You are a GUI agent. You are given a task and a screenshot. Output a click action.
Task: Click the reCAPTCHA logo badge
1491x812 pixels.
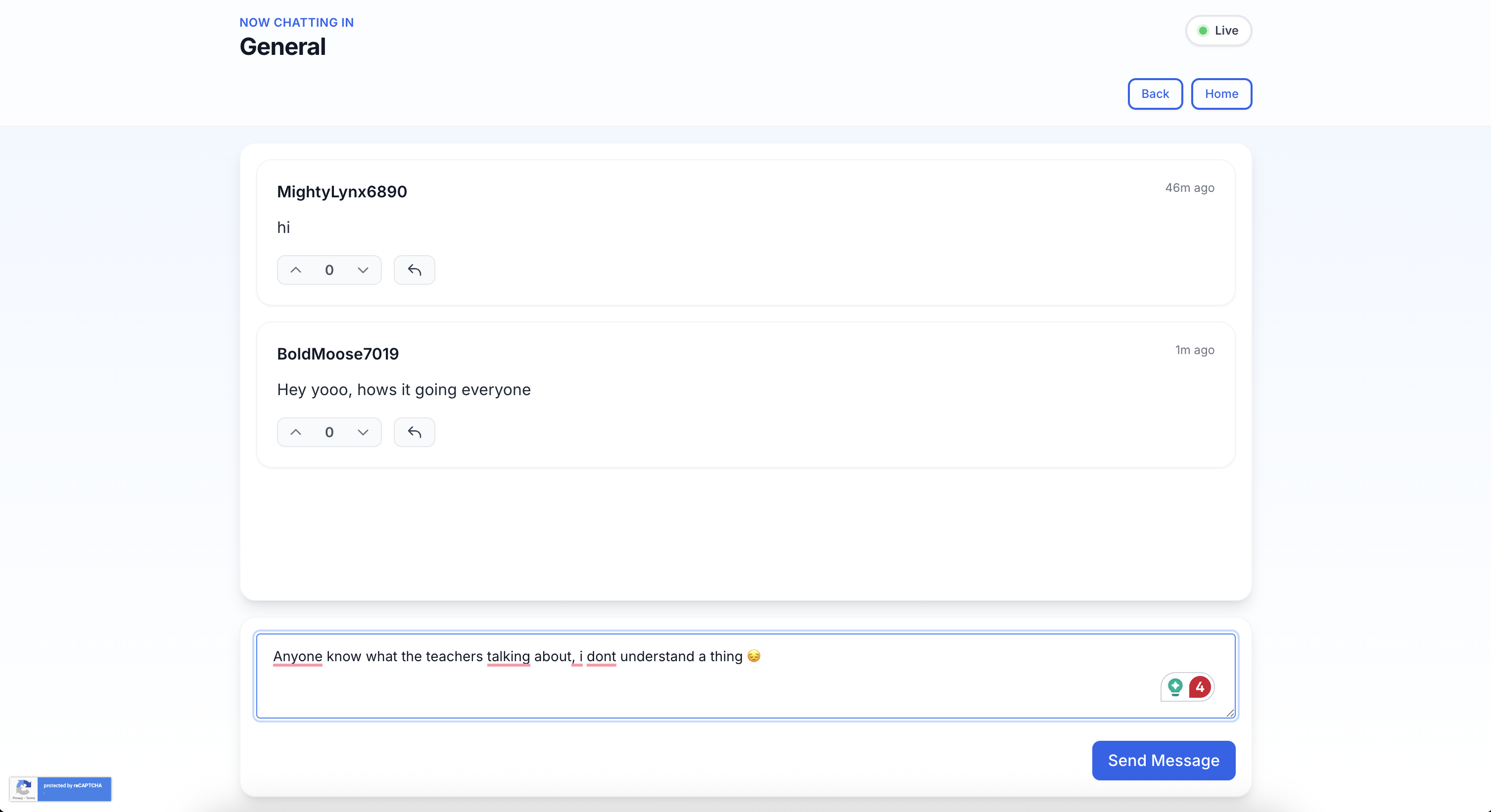coord(24,788)
